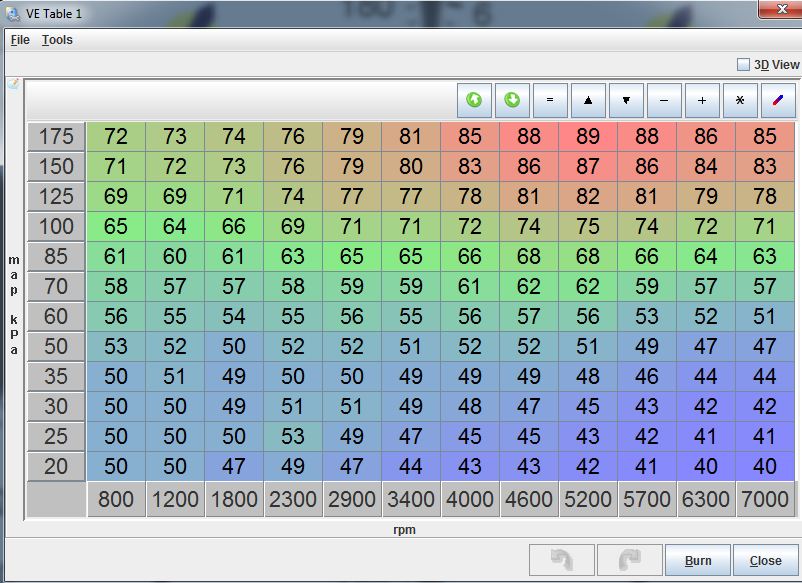Select the 2900 rpm bin header

(x=352, y=499)
